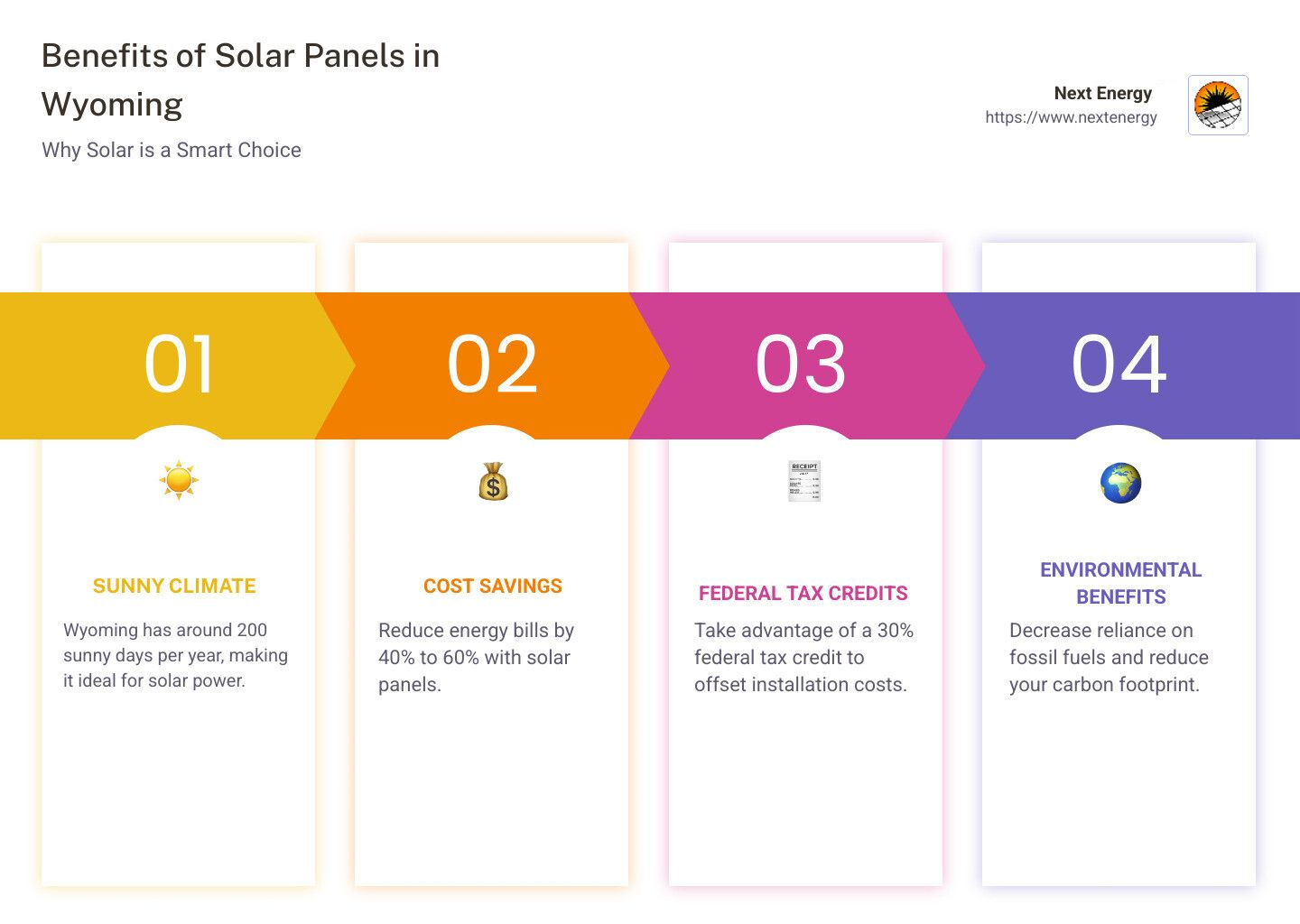The width and height of the screenshot is (1300, 924).
Task: Select the orange 02 arrow banner
Action: click(x=492, y=365)
